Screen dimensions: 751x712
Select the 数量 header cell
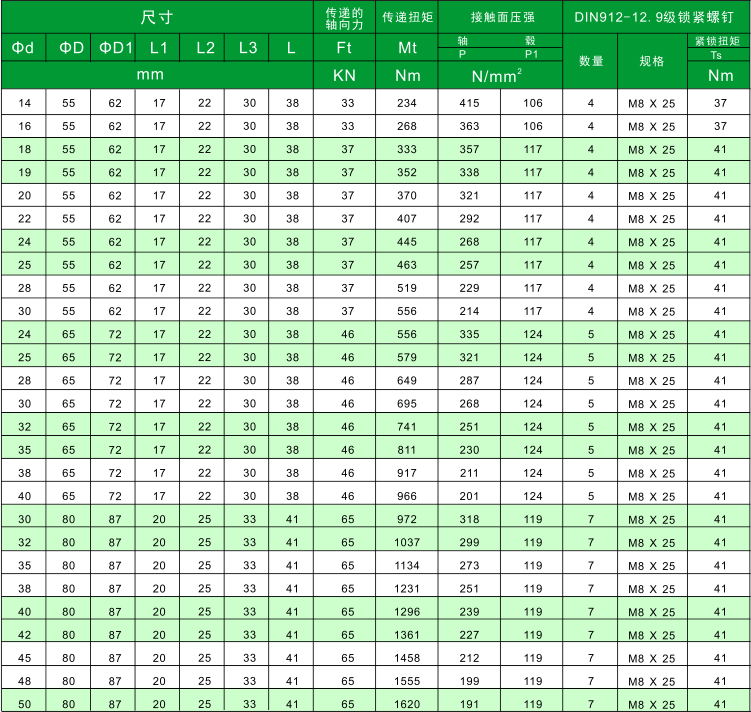(591, 61)
